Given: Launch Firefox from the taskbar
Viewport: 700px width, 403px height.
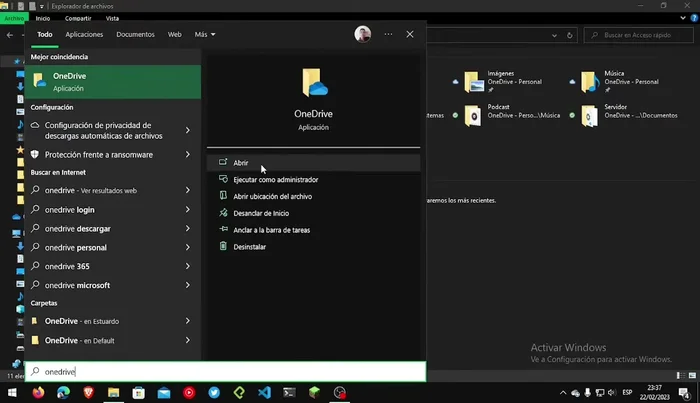Looking at the screenshot, I should tap(38, 392).
